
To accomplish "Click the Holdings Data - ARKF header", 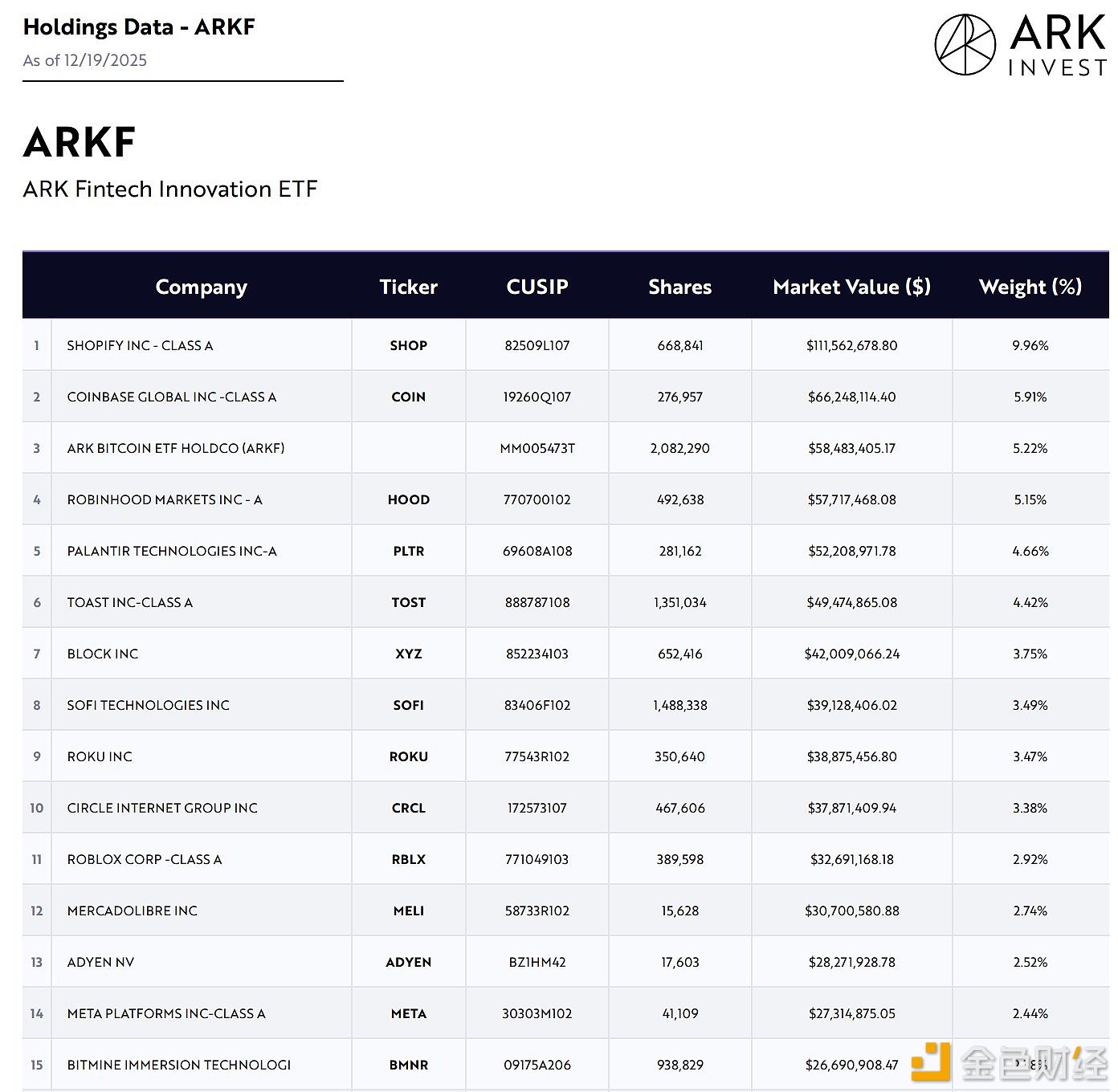I will point(138,26).
